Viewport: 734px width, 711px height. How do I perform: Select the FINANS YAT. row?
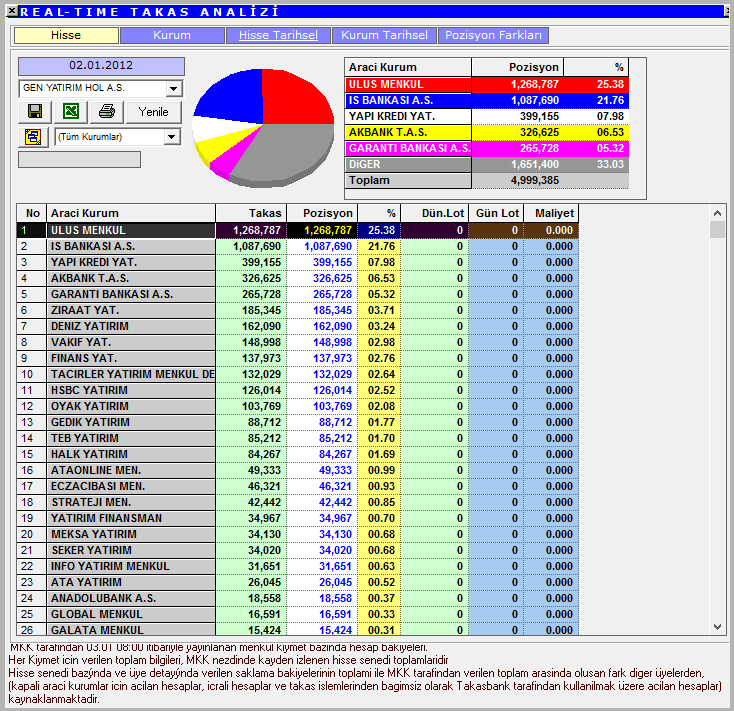click(x=298, y=358)
